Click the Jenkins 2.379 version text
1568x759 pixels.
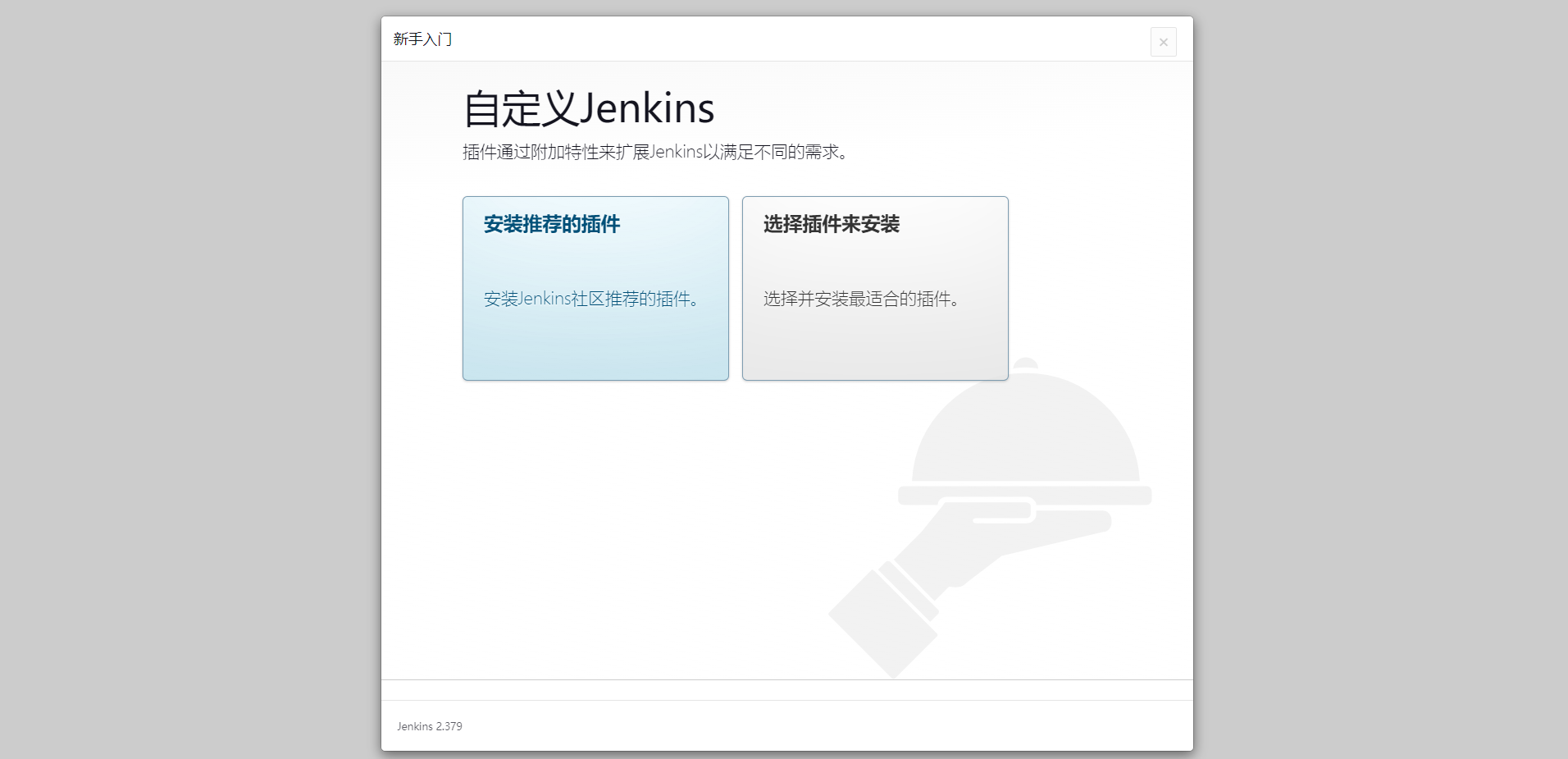click(430, 726)
